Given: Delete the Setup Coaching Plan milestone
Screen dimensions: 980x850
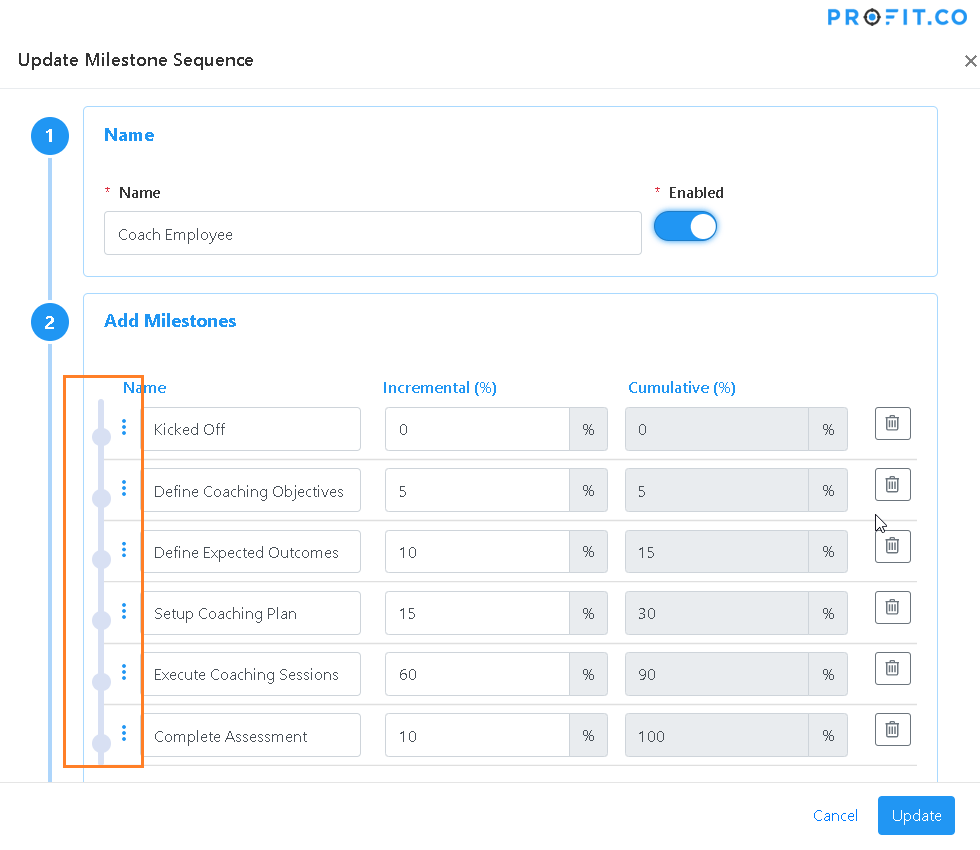Looking at the screenshot, I should [x=892, y=607].
